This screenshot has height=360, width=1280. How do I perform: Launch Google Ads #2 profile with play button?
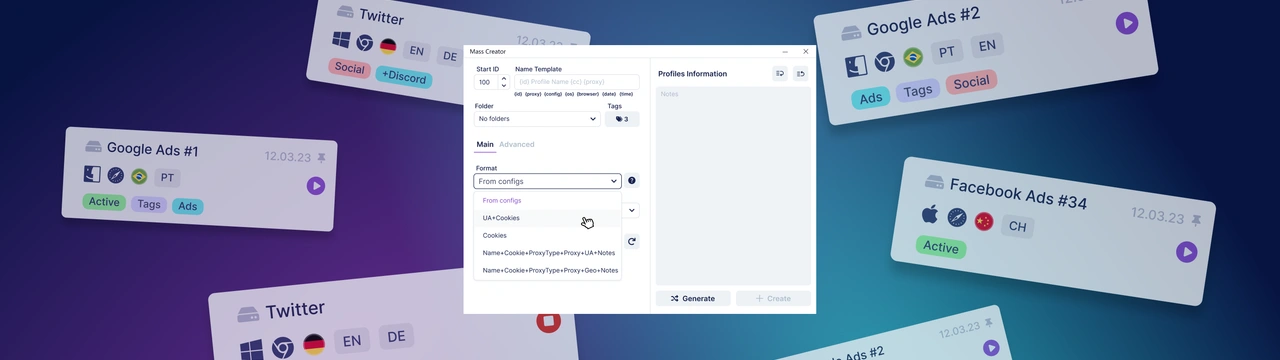click(x=1127, y=23)
